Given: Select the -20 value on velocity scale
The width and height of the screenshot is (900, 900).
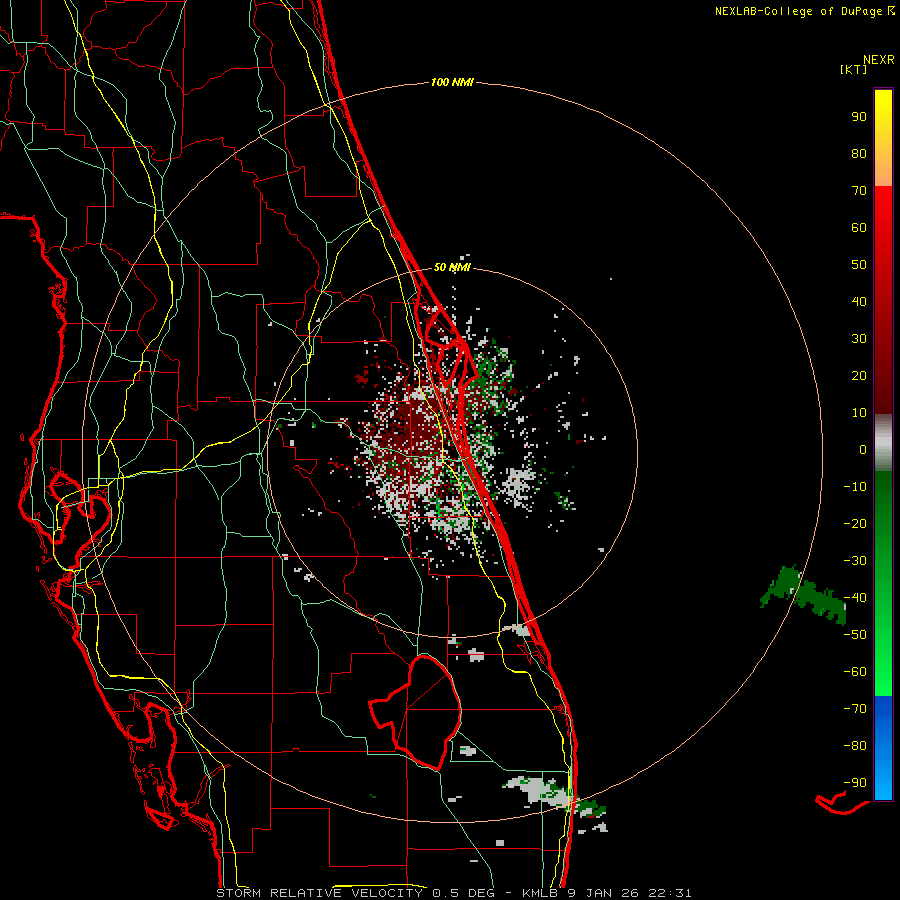Looking at the screenshot, I should (855, 524).
